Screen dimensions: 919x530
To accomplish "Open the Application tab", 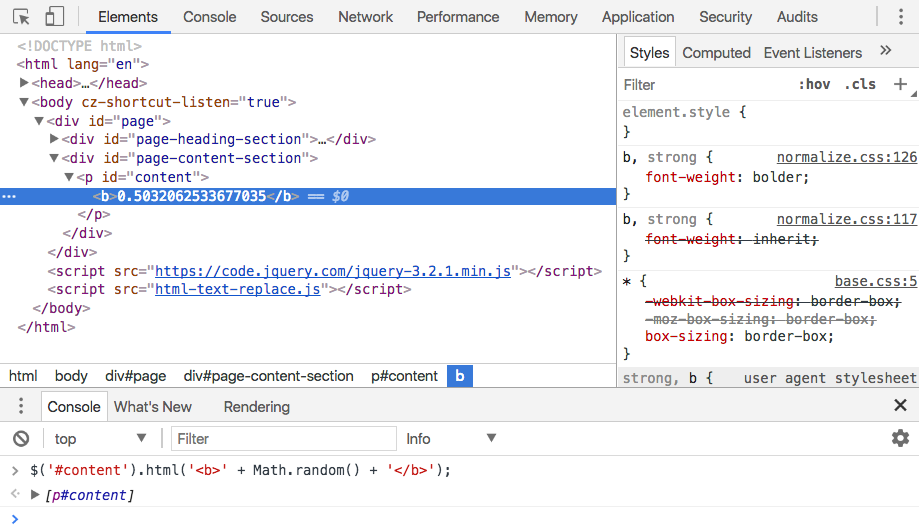I will pos(638,17).
